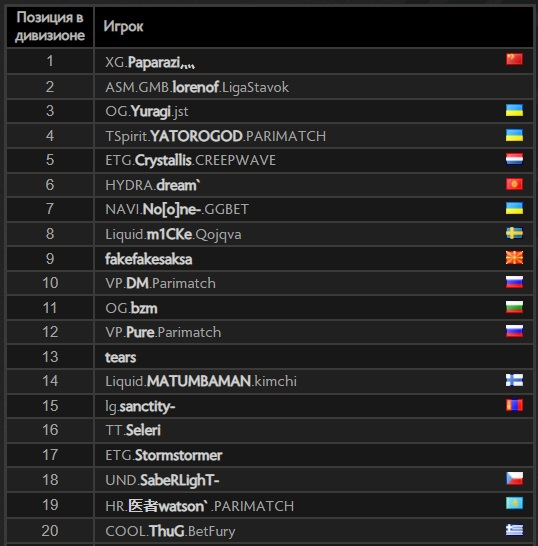Click Greece flag next to COOL.ThuG
This screenshot has width=538, height=546.
click(514, 530)
